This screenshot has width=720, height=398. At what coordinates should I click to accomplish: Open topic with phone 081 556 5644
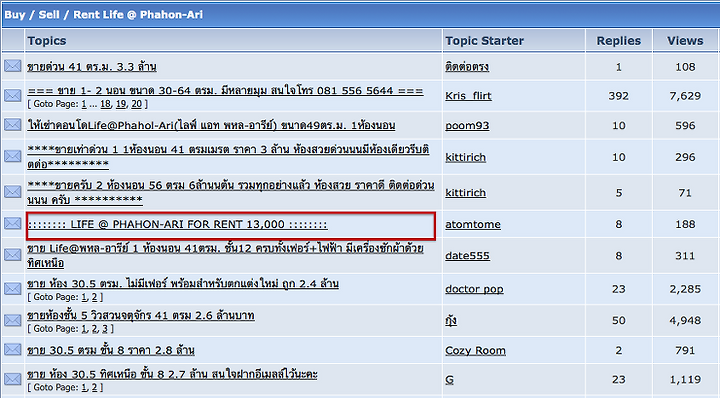tap(225, 90)
